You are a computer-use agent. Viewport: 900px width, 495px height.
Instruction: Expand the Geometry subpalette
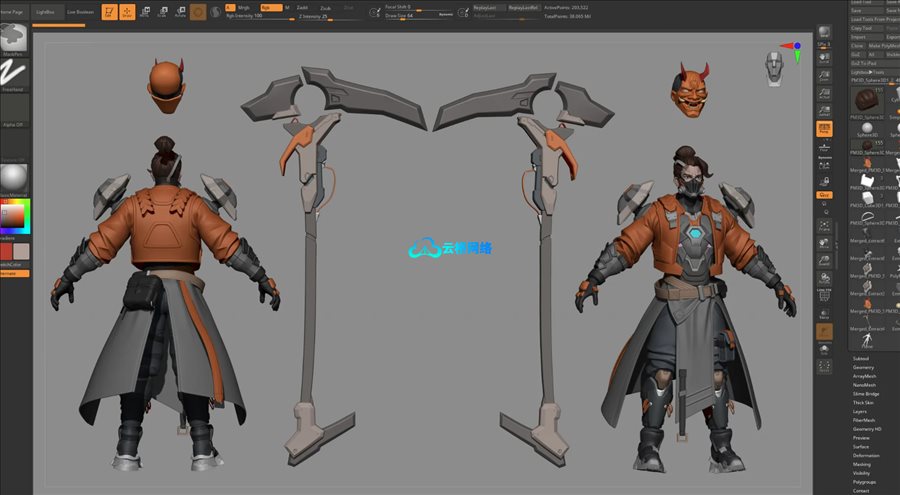(863, 367)
